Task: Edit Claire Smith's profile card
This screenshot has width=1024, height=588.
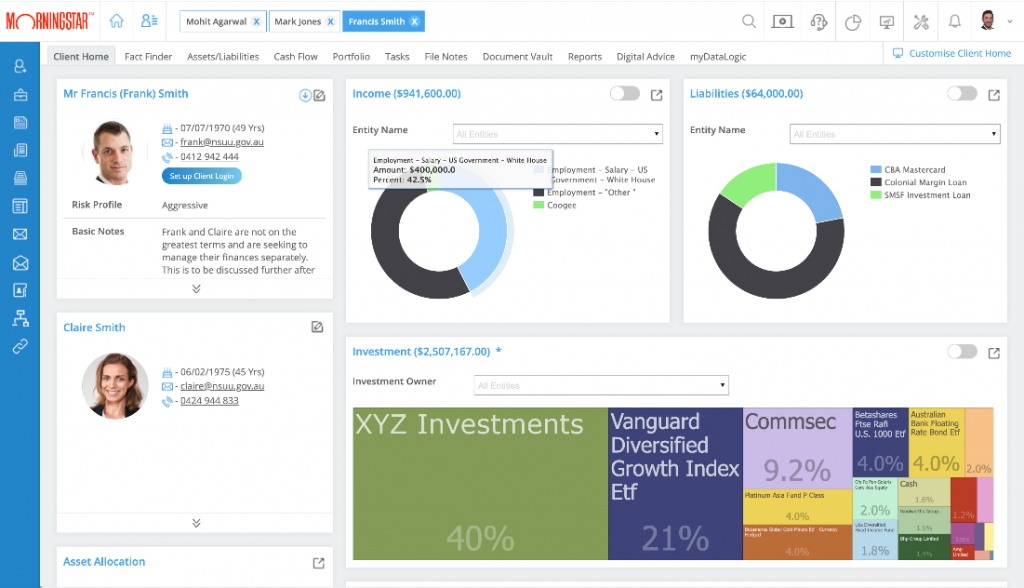Action: pyautogui.click(x=317, y=327)
